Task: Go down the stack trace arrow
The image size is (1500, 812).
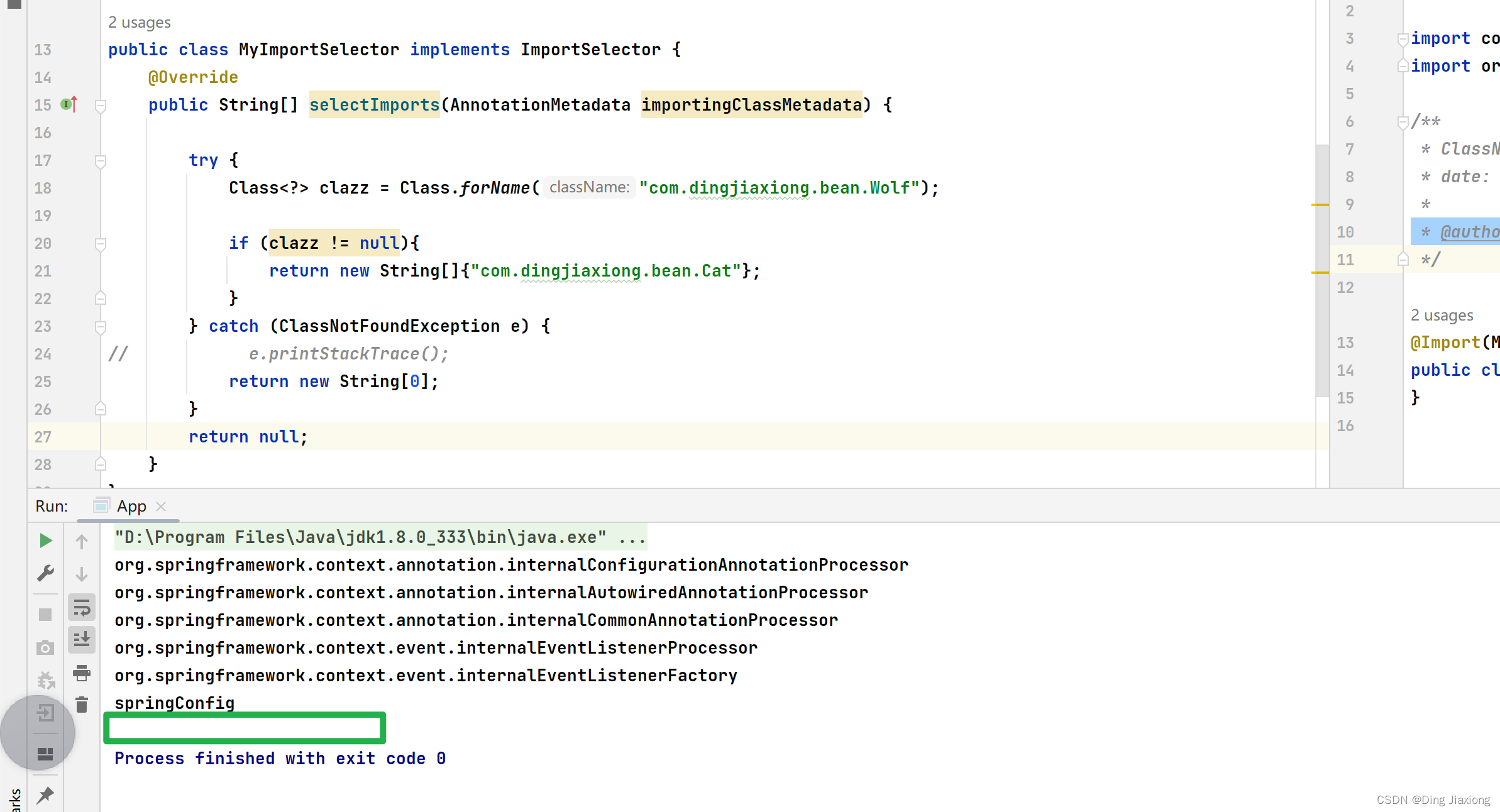Action: click(82, 573)
